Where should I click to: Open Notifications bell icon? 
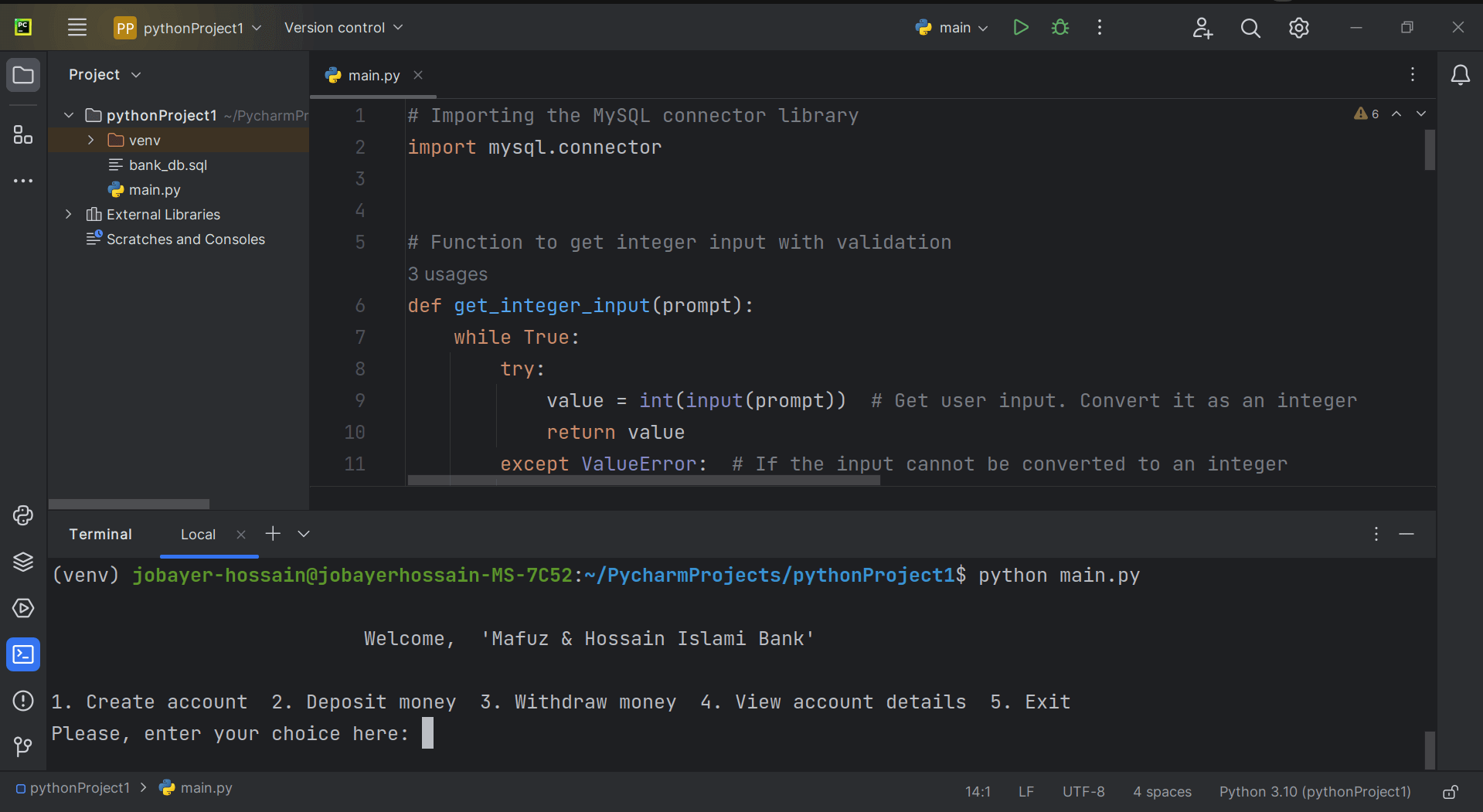[x=1460, y=75]
